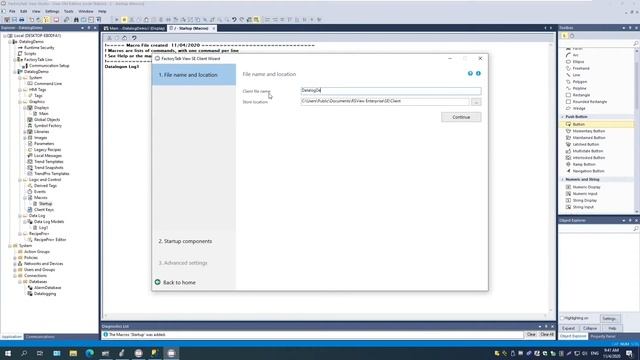Viewport: 640px width, 360px height.
Task: Select the Navigation Button in Toolbox
Action: point(588,171)
